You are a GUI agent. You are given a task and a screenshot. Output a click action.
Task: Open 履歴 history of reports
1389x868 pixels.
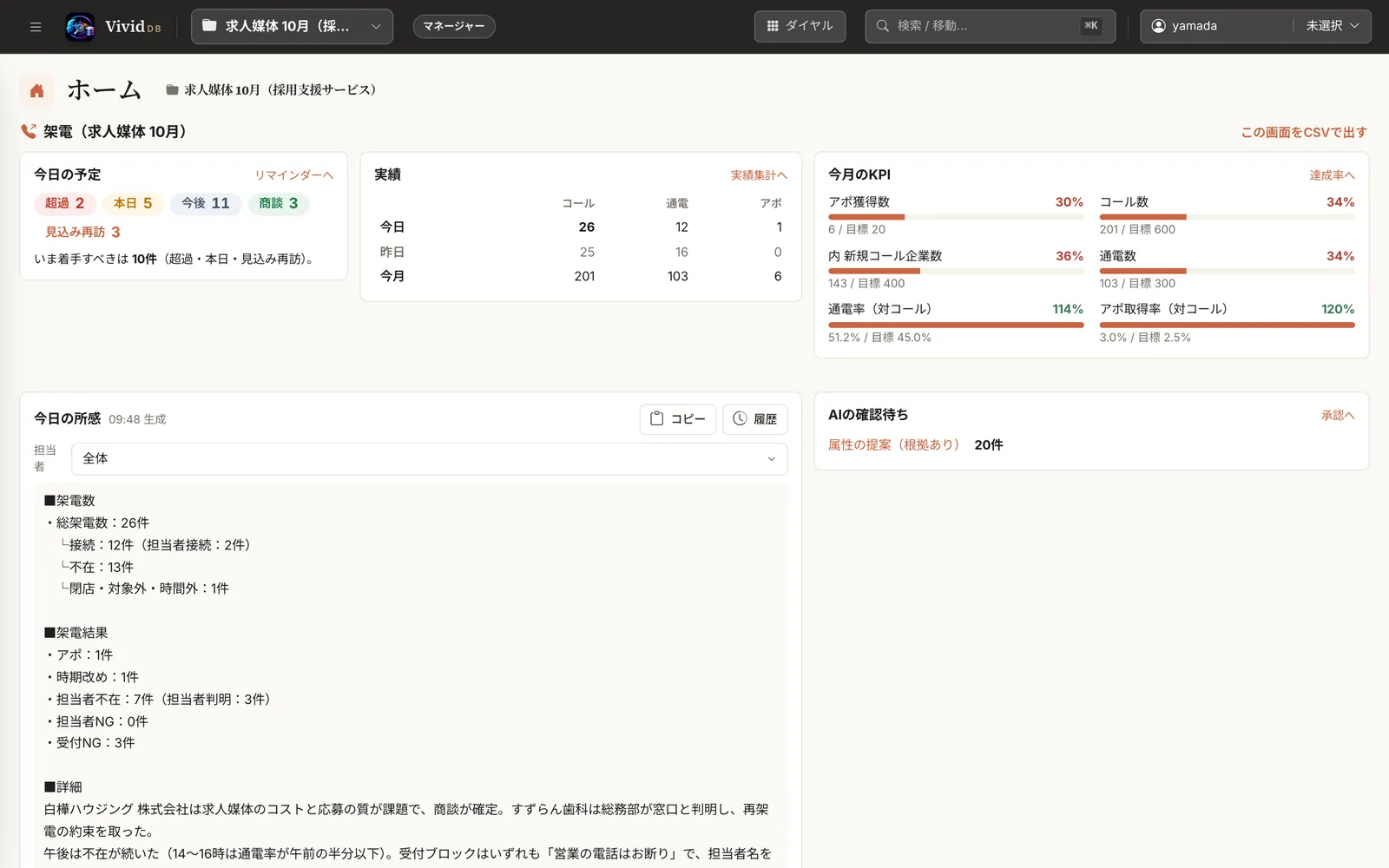pos(755,419)
